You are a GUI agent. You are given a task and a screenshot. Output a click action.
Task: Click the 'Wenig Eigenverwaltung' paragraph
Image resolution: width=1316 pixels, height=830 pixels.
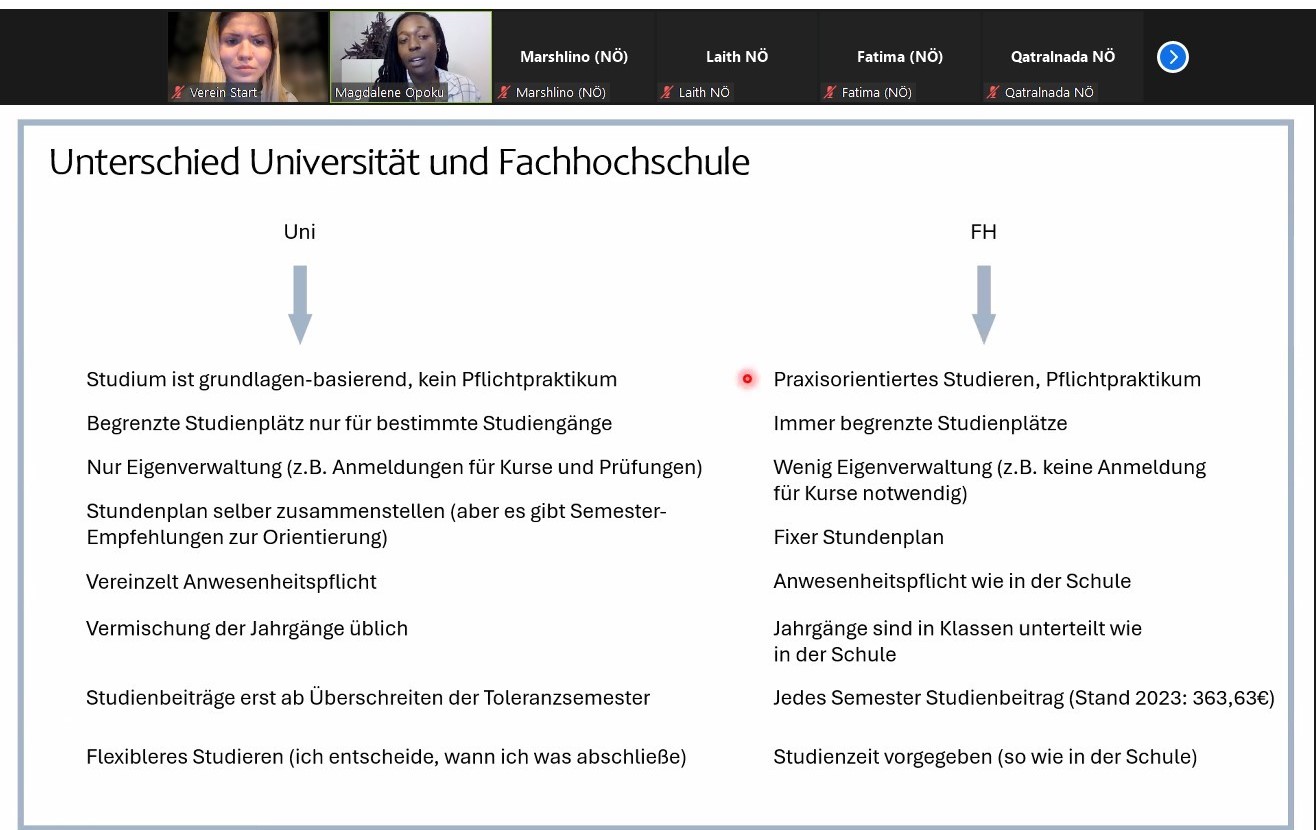(990, 480)
